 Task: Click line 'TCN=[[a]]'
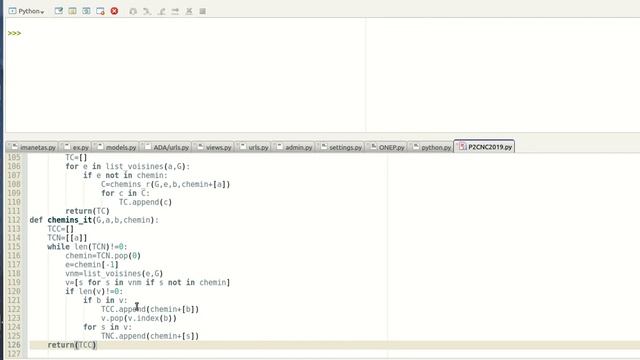tap(67, 238)
